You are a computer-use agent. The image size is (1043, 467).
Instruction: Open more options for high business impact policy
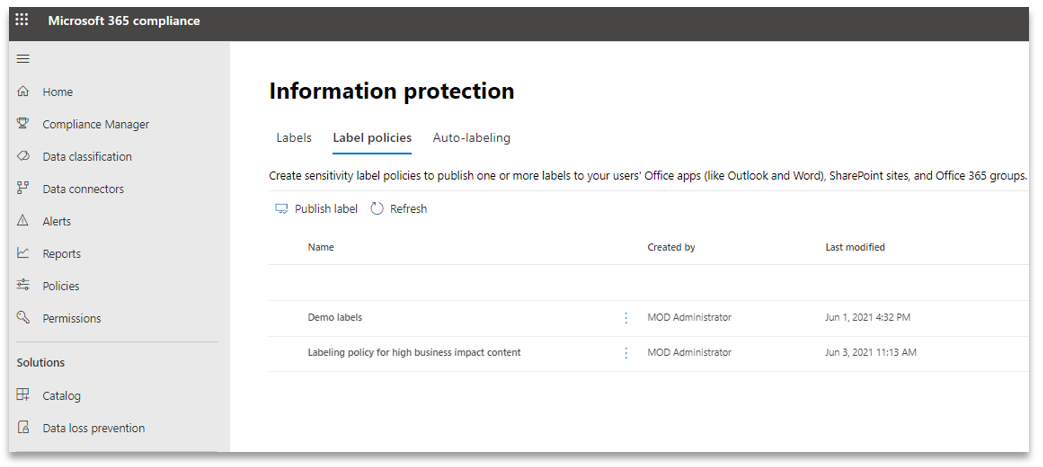click(627, 353)
